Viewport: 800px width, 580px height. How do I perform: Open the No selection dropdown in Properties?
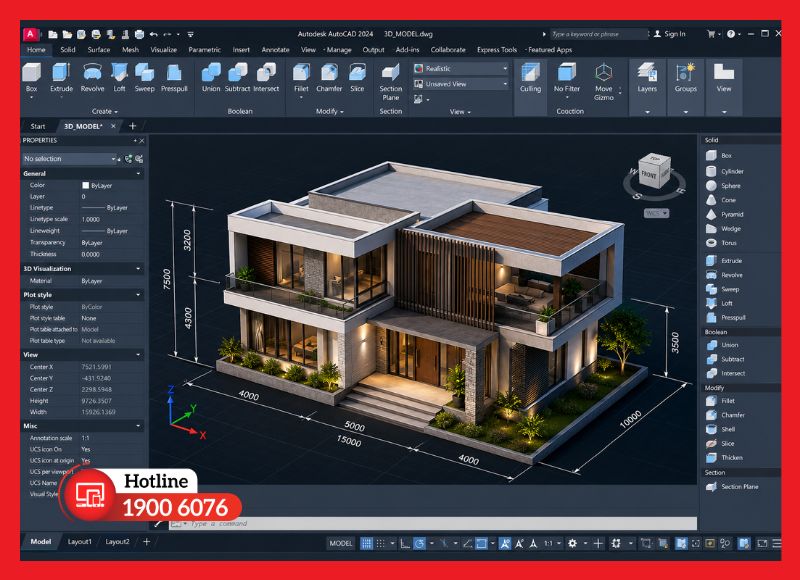point(69,159)
